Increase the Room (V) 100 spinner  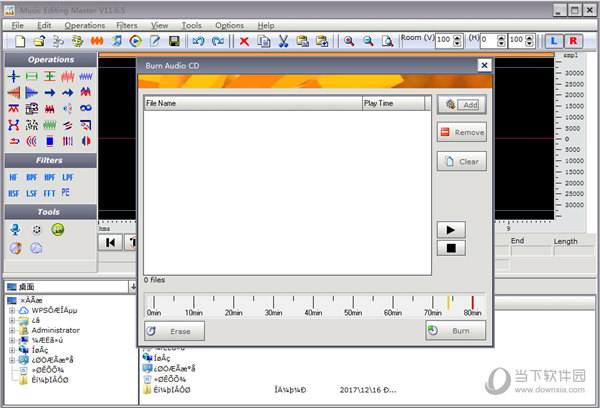click(x=457, y=38)
